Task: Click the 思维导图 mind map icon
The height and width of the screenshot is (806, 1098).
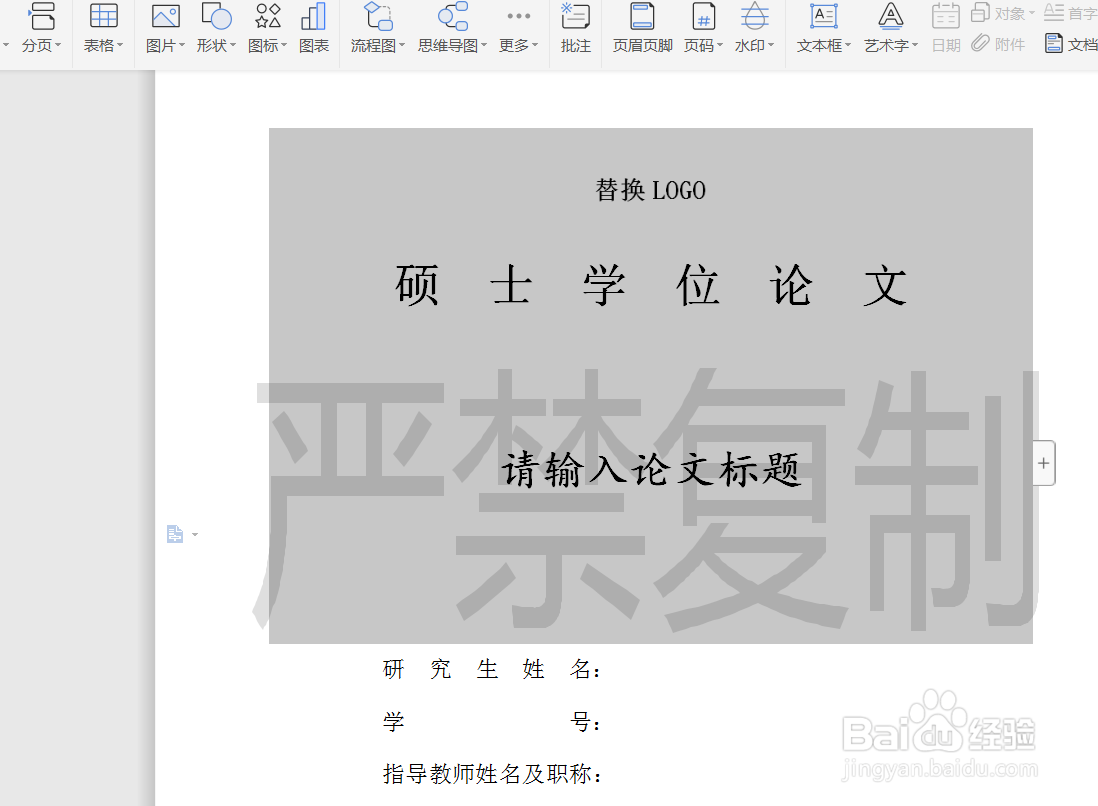Action: pyautogui.click(x=453, y=16)
